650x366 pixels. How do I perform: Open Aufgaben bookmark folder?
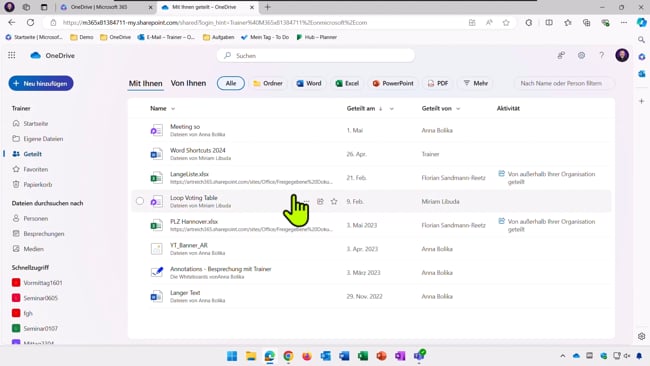[x=218, y=37]
